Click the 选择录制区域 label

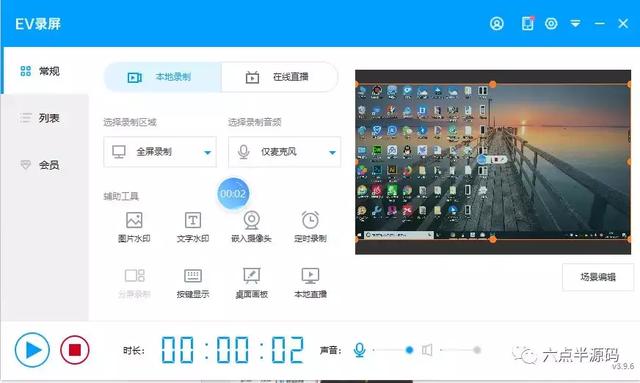coord(130,122)
